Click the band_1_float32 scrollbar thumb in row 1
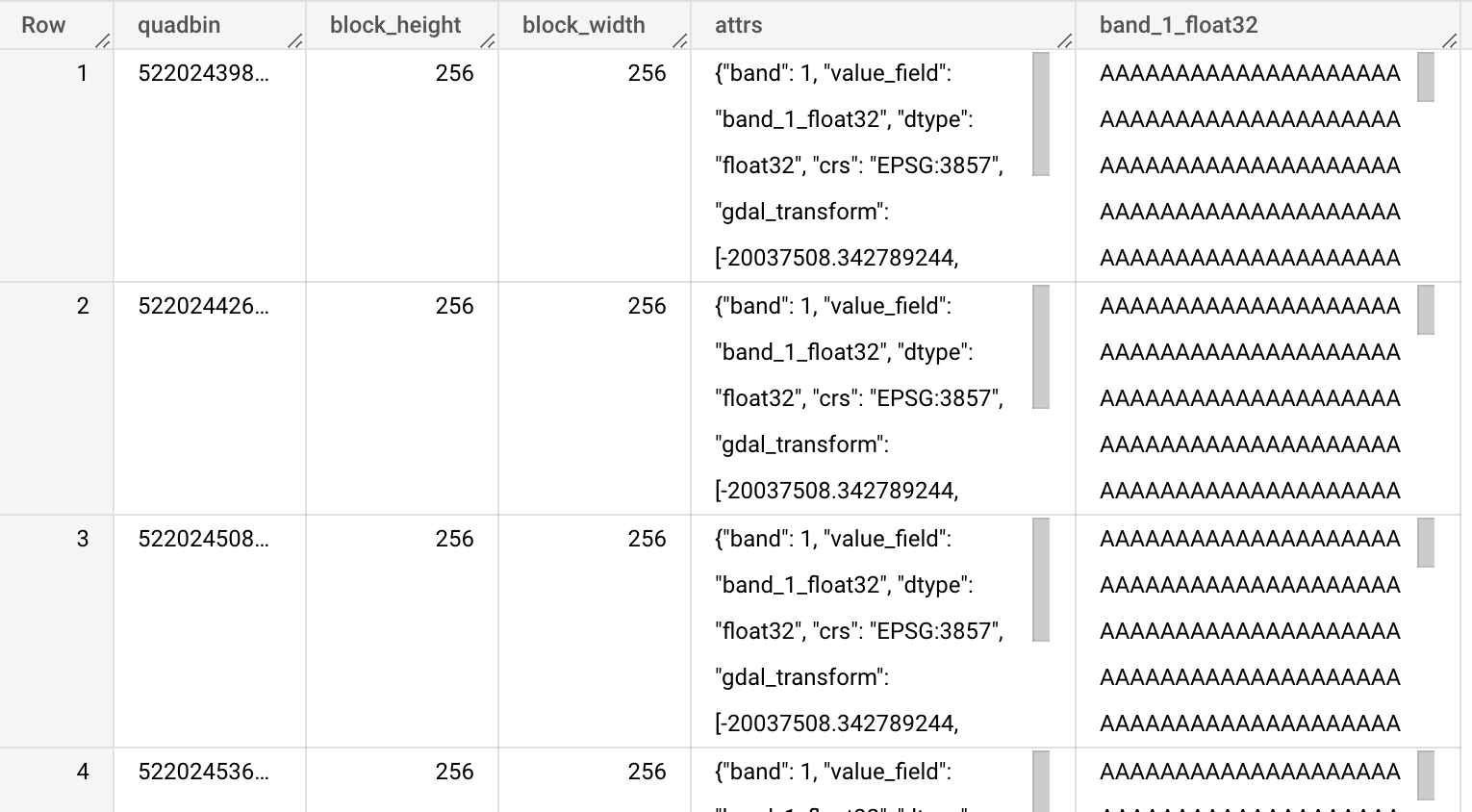The width and height of the screenshot is (1472, 812). (1426, 77)
